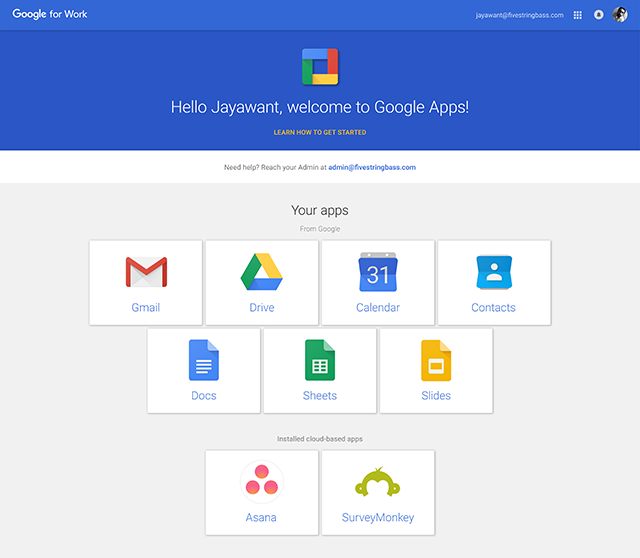This screenshot has width=640, height=558.
Task: Click the Calendar text label
Action: 378,307
